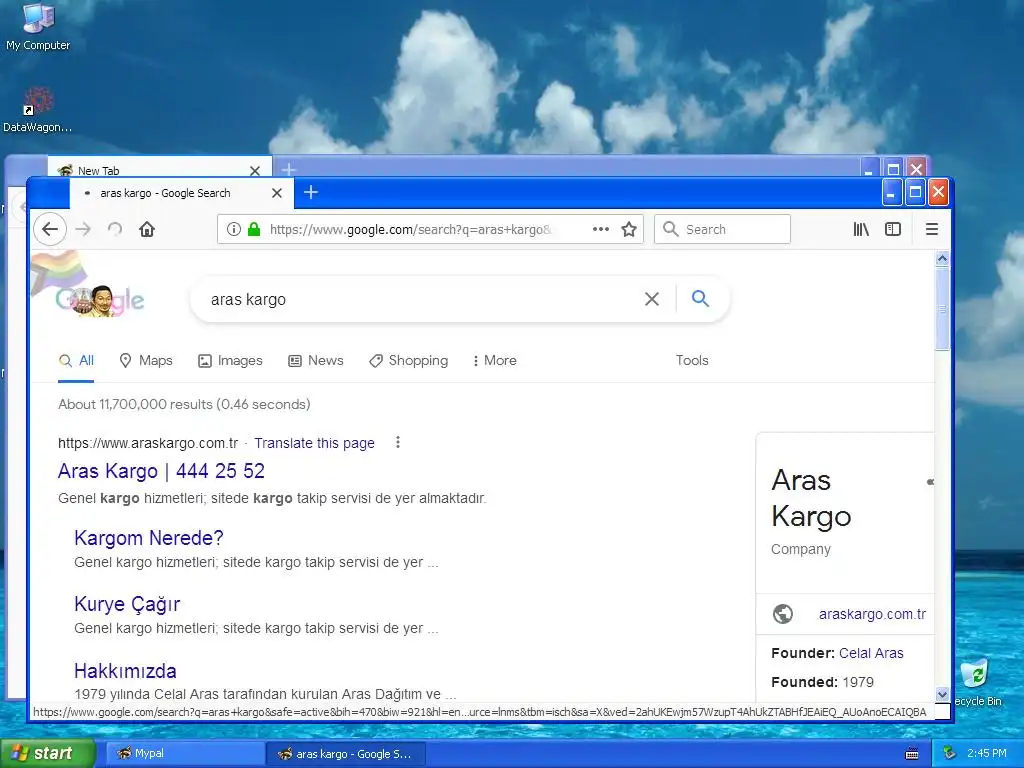Show site information via the info icon

tap(233, 229)
